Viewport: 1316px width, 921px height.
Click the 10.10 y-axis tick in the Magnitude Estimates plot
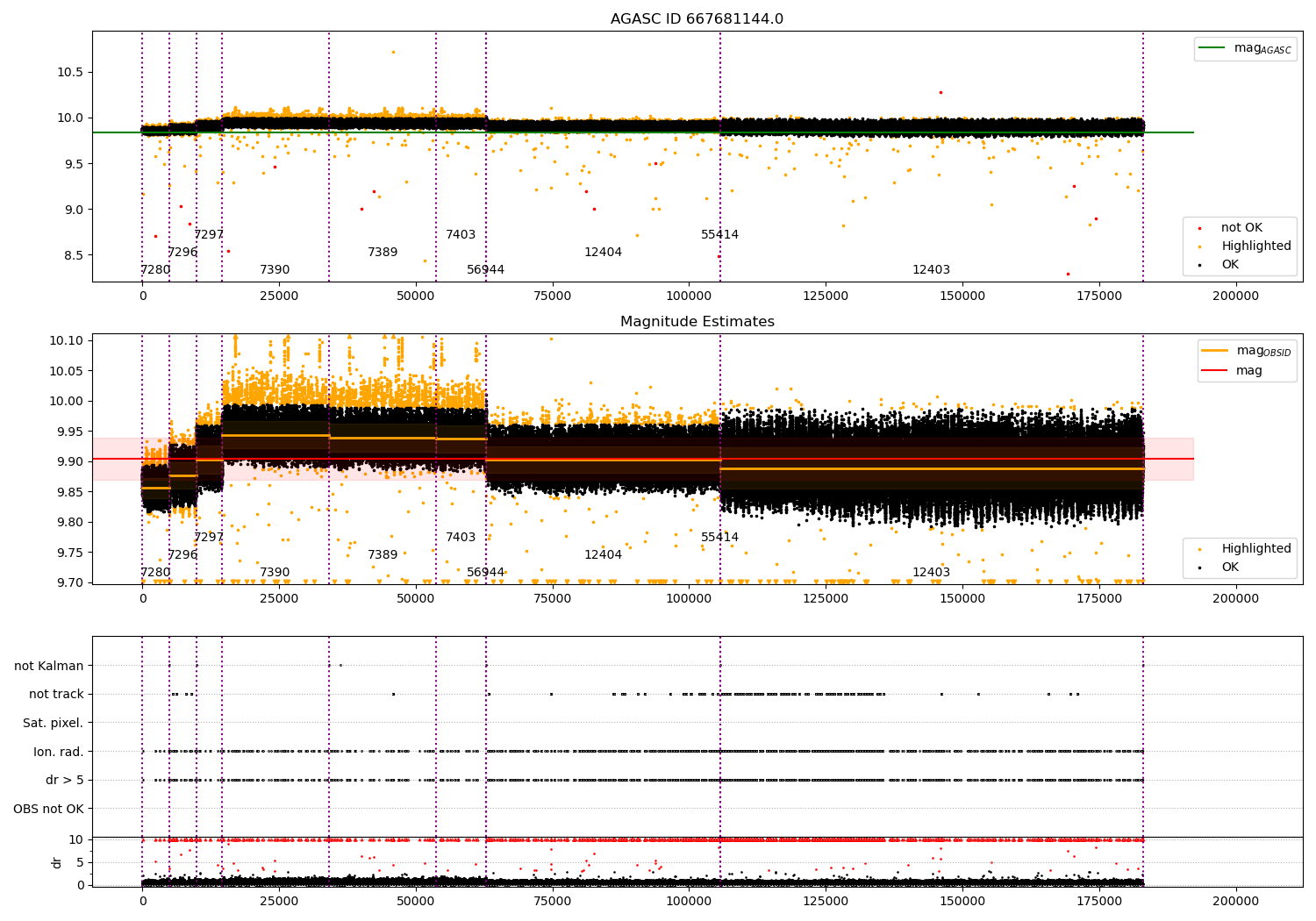68,340
